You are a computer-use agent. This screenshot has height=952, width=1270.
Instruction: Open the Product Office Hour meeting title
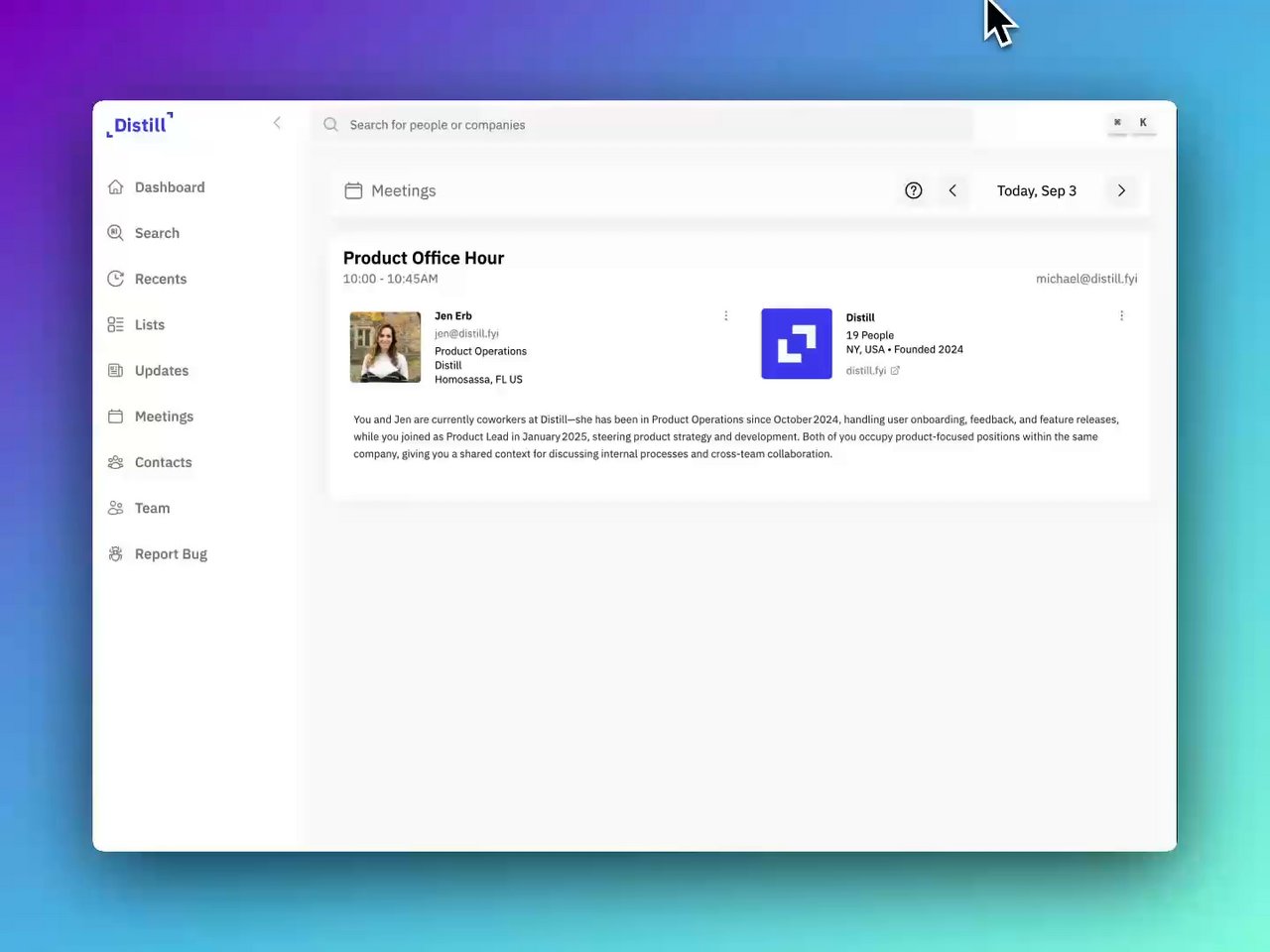pos(424,258)
